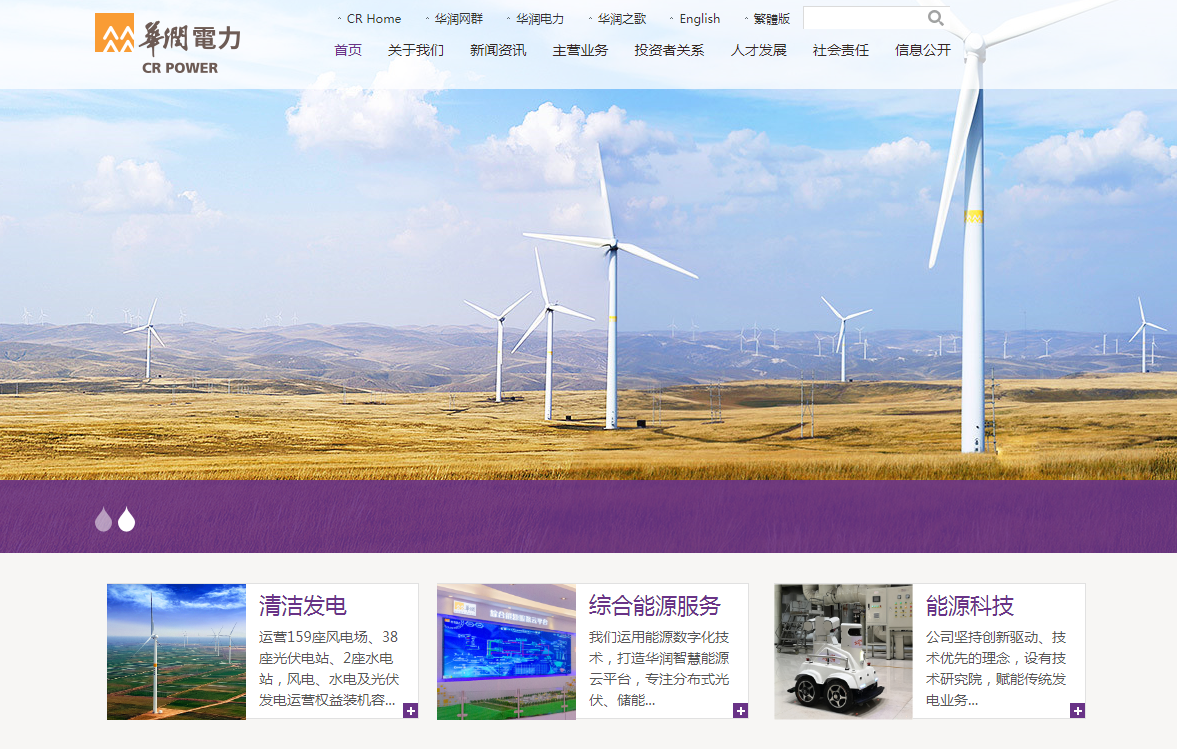
Task: Open the robot thumbnail for 能源科技
Action: click(x=843, y=651)
